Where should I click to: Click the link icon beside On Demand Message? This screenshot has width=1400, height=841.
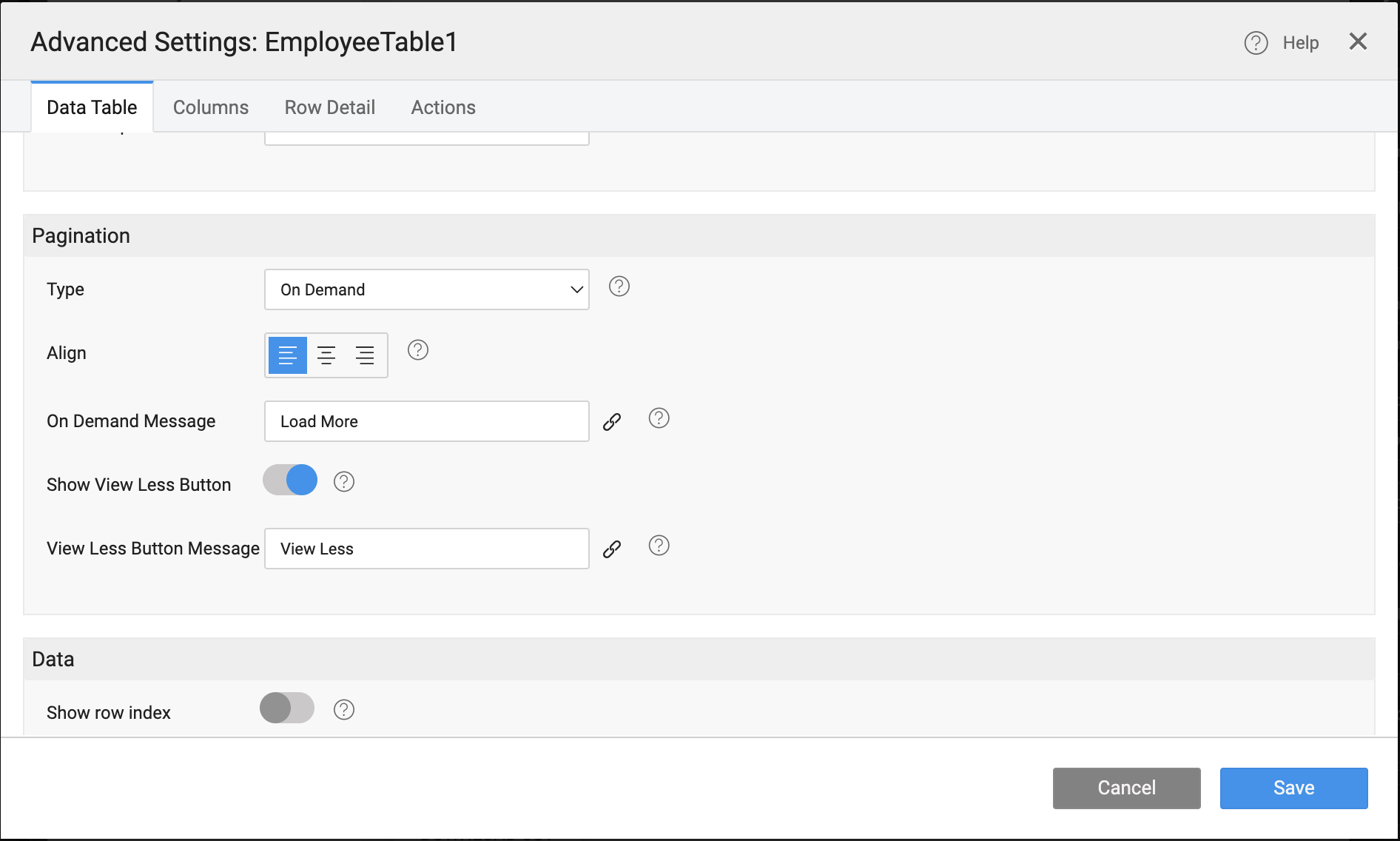tap(612, 421)
